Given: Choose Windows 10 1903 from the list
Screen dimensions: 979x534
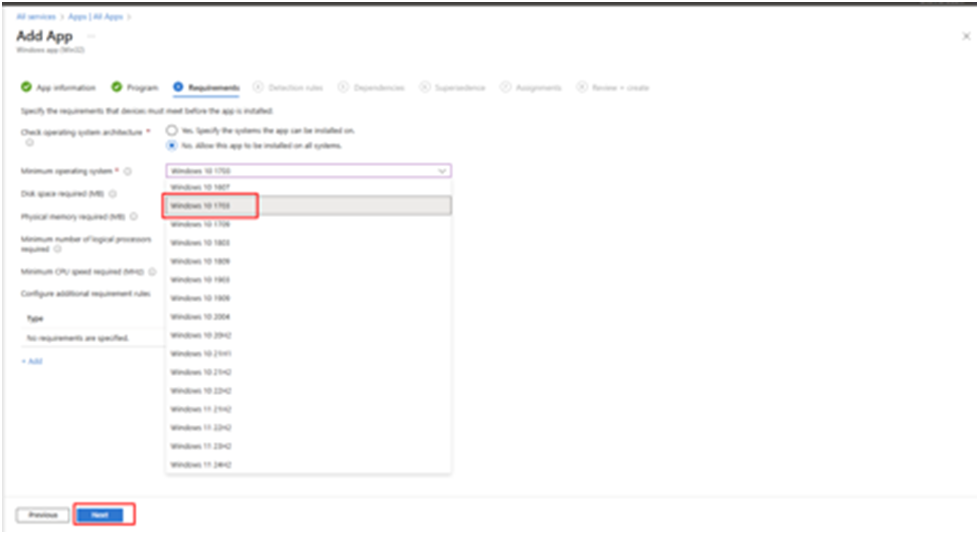Looking at the screenshot, I should click(x=308, y=280).
